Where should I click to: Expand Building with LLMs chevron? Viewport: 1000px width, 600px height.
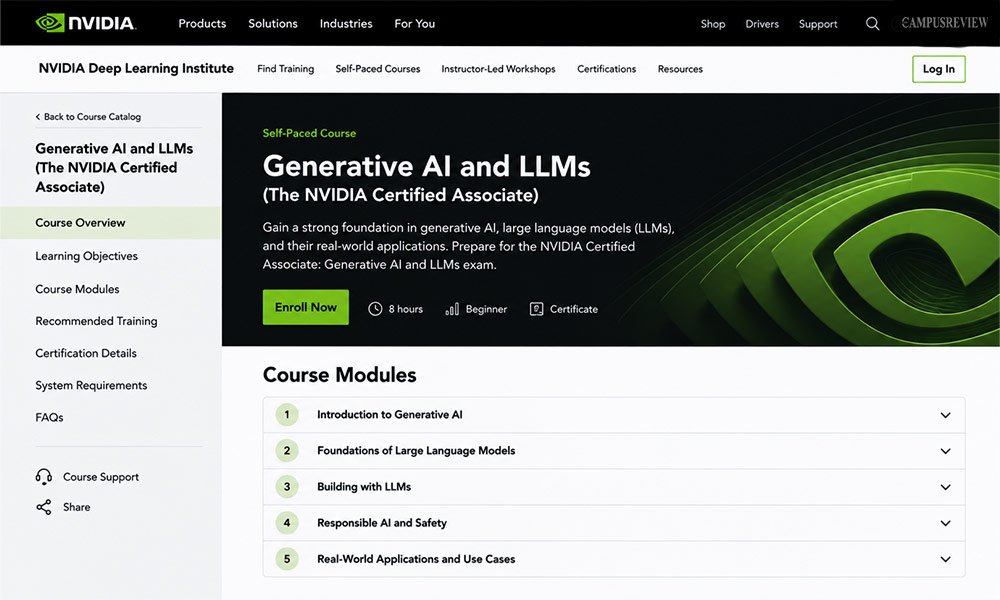coord(945,487)
